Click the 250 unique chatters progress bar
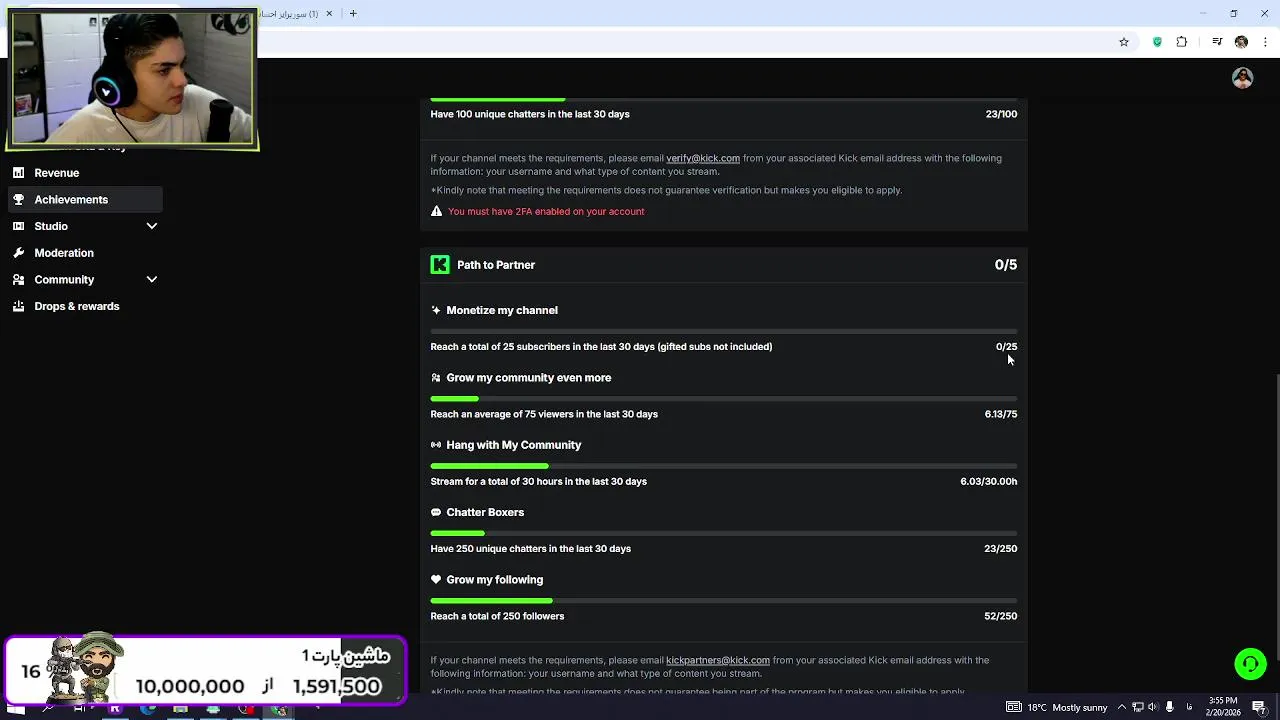The height and width of the screenshot is (720, 1280). [724, 533]
